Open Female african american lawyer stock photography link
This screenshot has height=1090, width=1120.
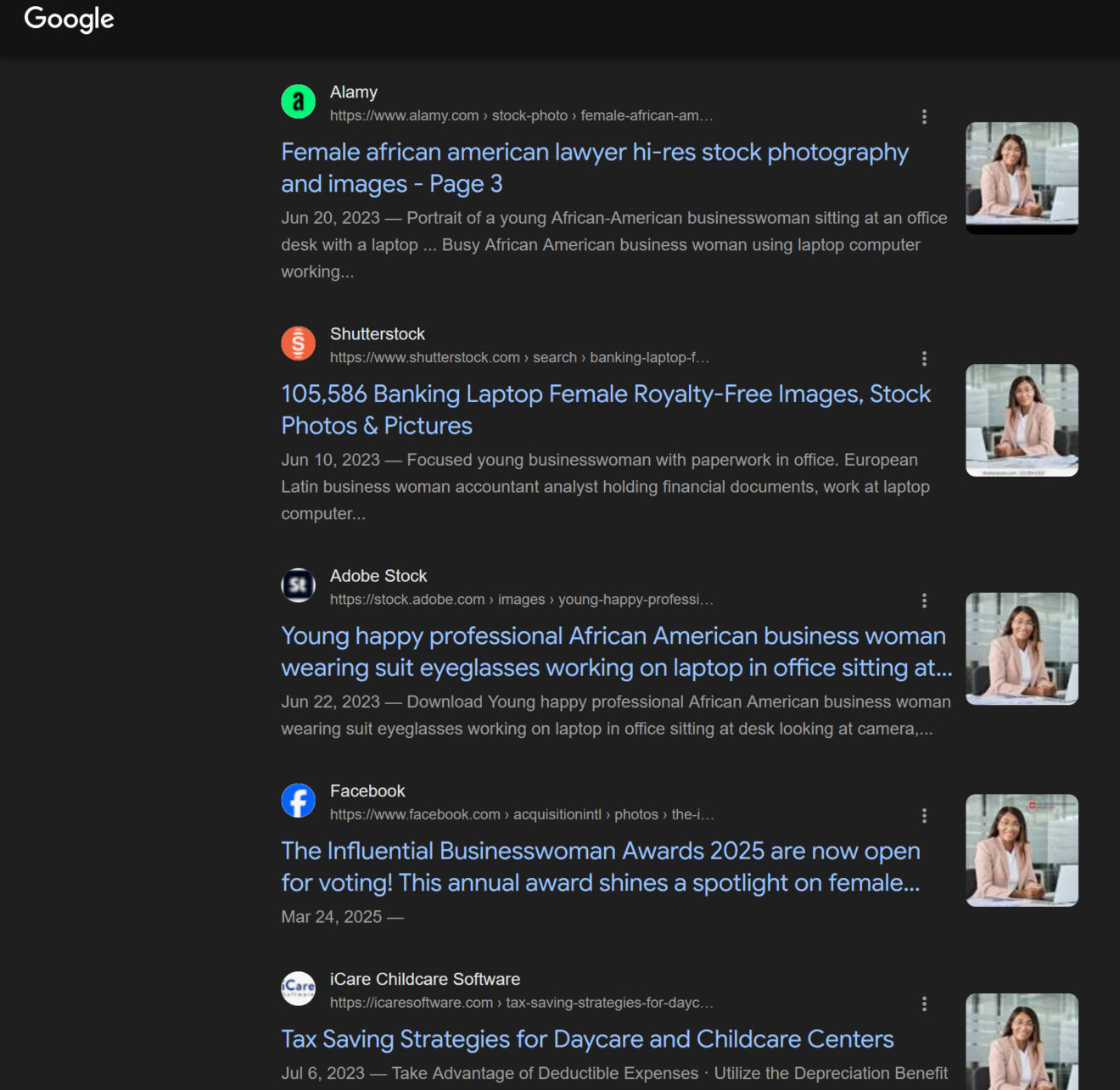[595, 168]
